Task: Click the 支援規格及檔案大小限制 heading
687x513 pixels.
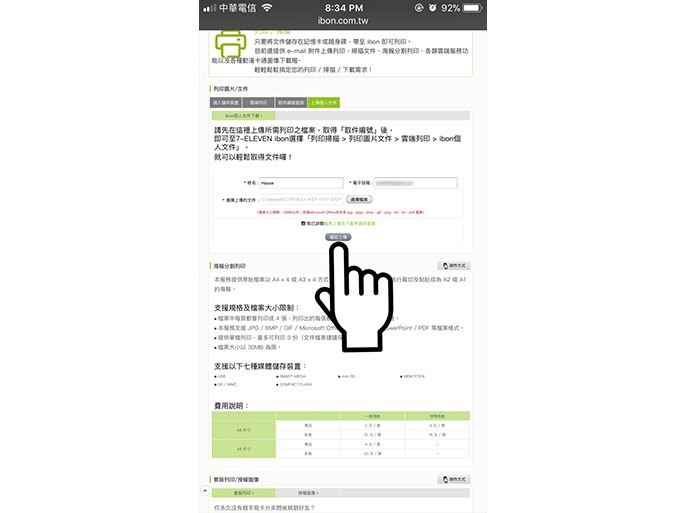Action: (x=257, y=308)
